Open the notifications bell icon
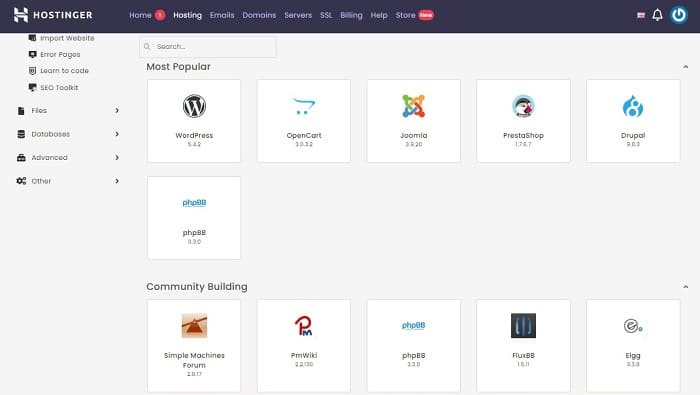This screenshot has height=395, width=700. pyautogui.click(x=657, y=15)
